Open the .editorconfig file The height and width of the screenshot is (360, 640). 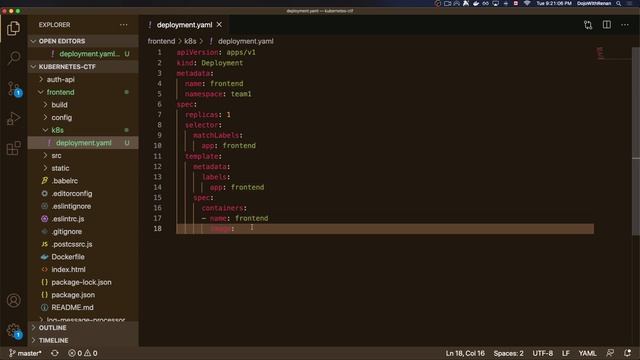click(83, 193)
